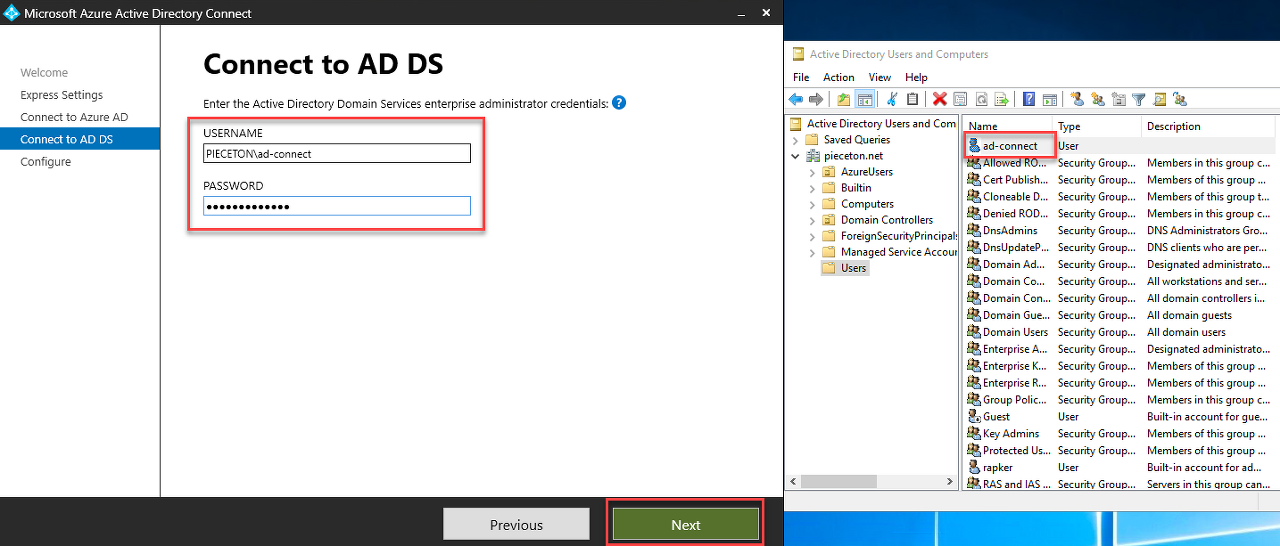Expand the Saved Queries node
The width and height of the screenshot is (1280, 546).
pos(796,140)
